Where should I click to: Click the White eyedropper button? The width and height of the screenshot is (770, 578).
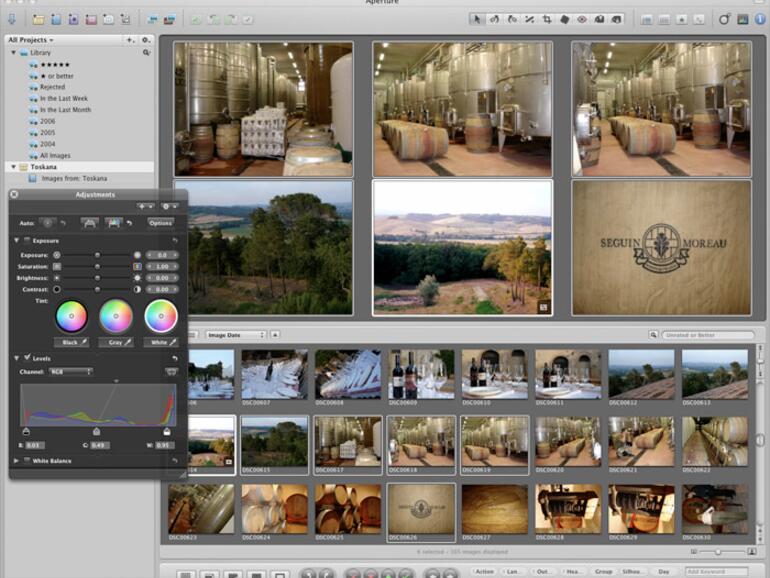click(x=160, y=342)
